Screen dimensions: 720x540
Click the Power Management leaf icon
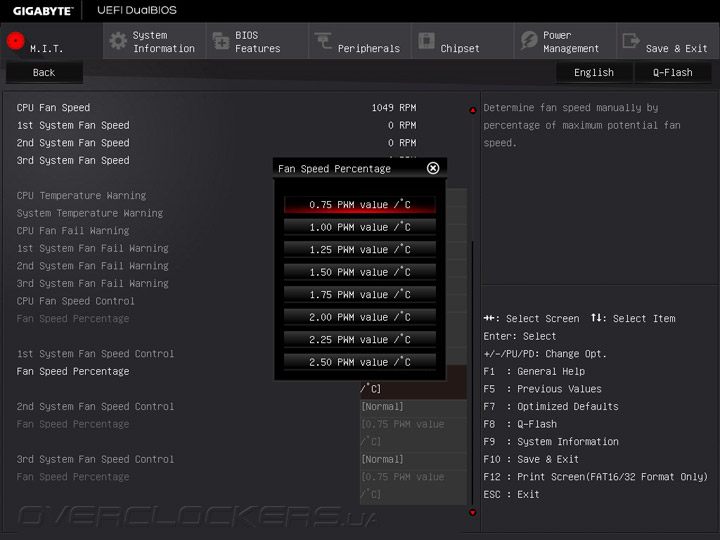(529, 40)
